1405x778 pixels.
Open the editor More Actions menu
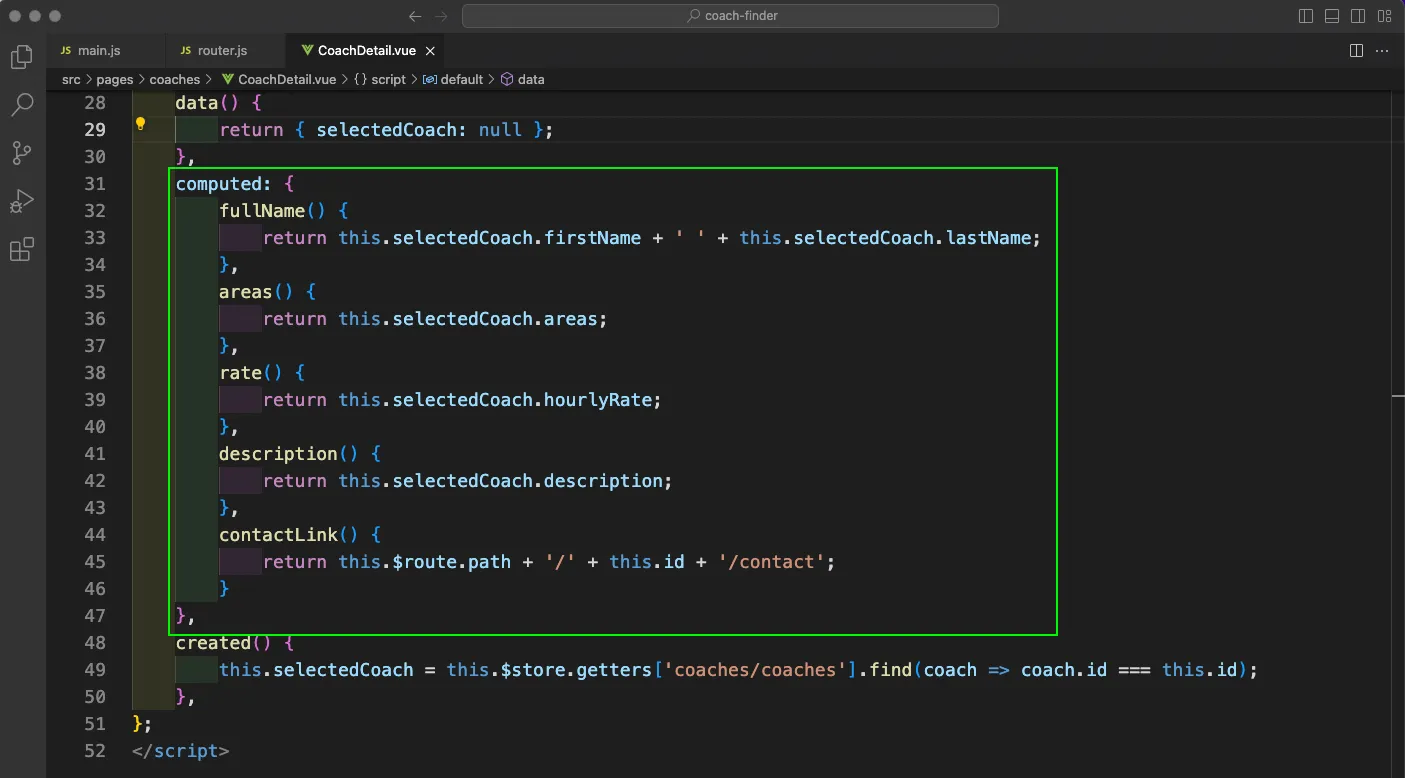tap(1383, 50)
